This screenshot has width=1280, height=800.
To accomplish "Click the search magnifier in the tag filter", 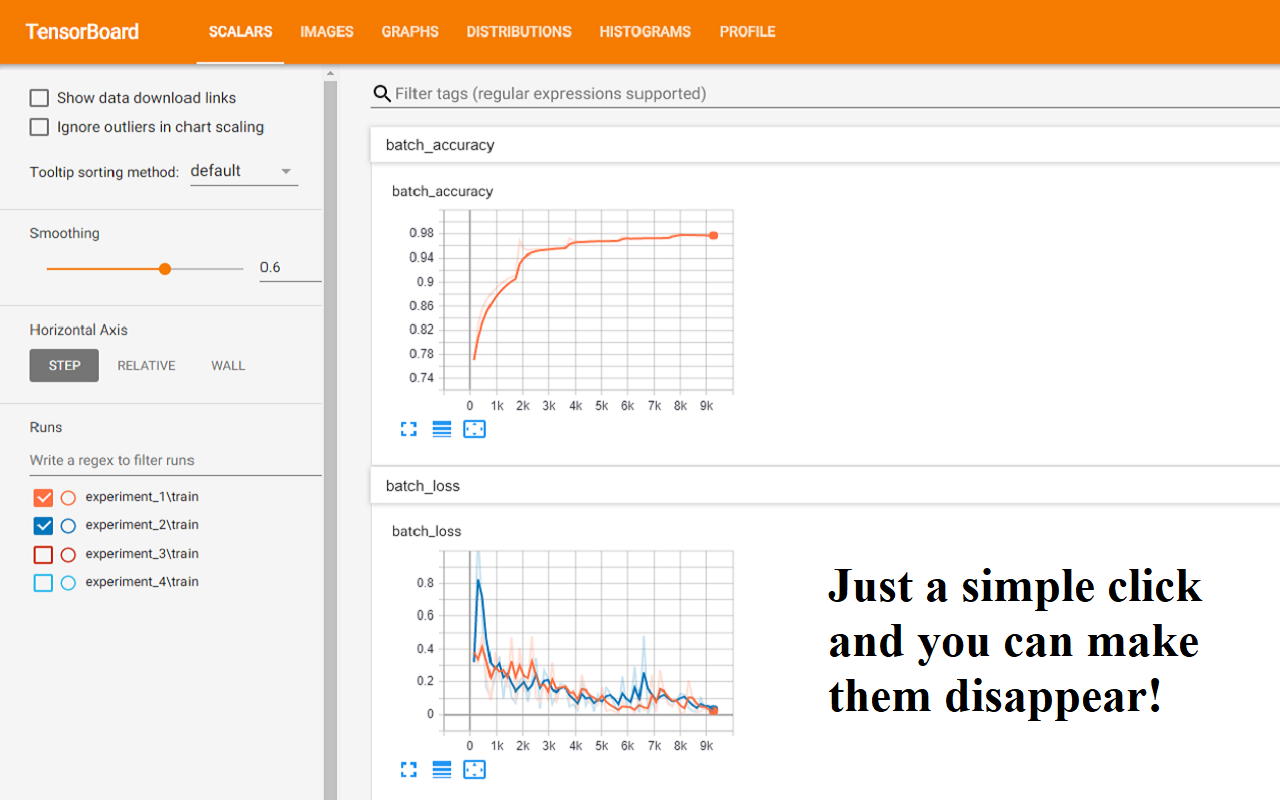I will pyautogui.click(x=381, y=93).
